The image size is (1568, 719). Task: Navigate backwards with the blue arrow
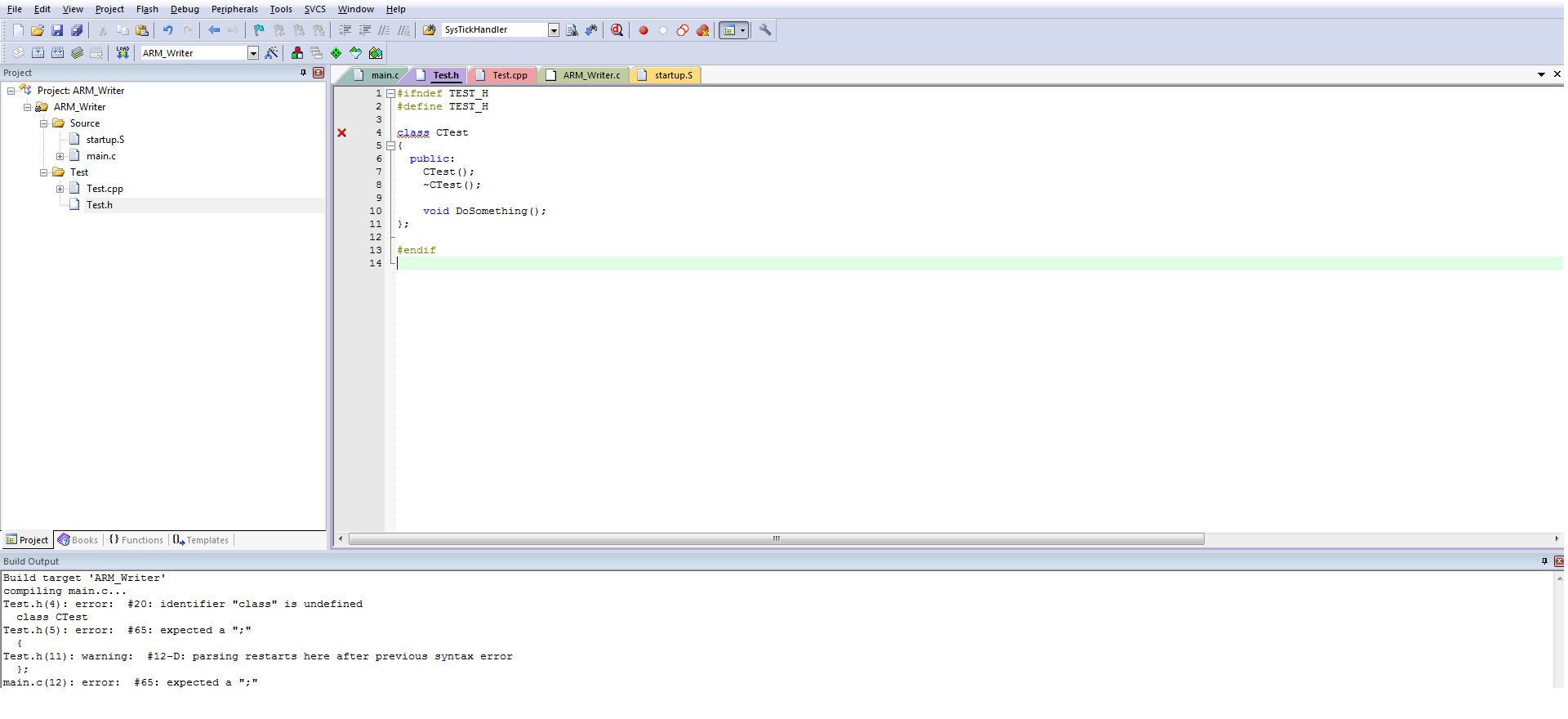coord(214,30)
